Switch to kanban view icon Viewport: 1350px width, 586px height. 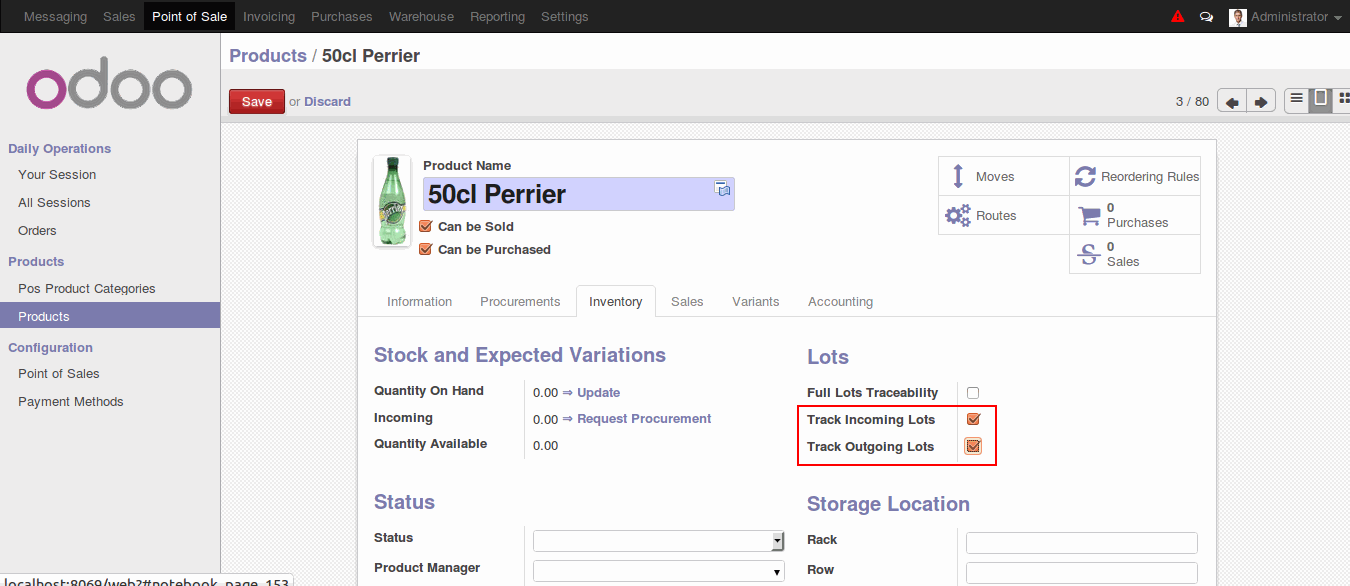(x=1343, y=99)
